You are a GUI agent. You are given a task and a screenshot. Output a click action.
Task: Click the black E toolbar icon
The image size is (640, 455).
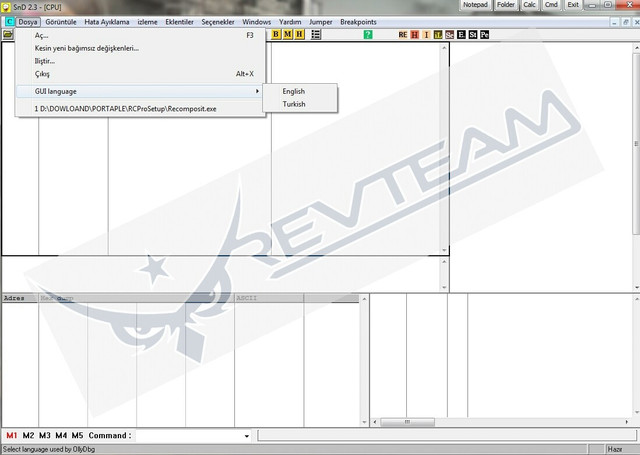(x=461, y=35)
